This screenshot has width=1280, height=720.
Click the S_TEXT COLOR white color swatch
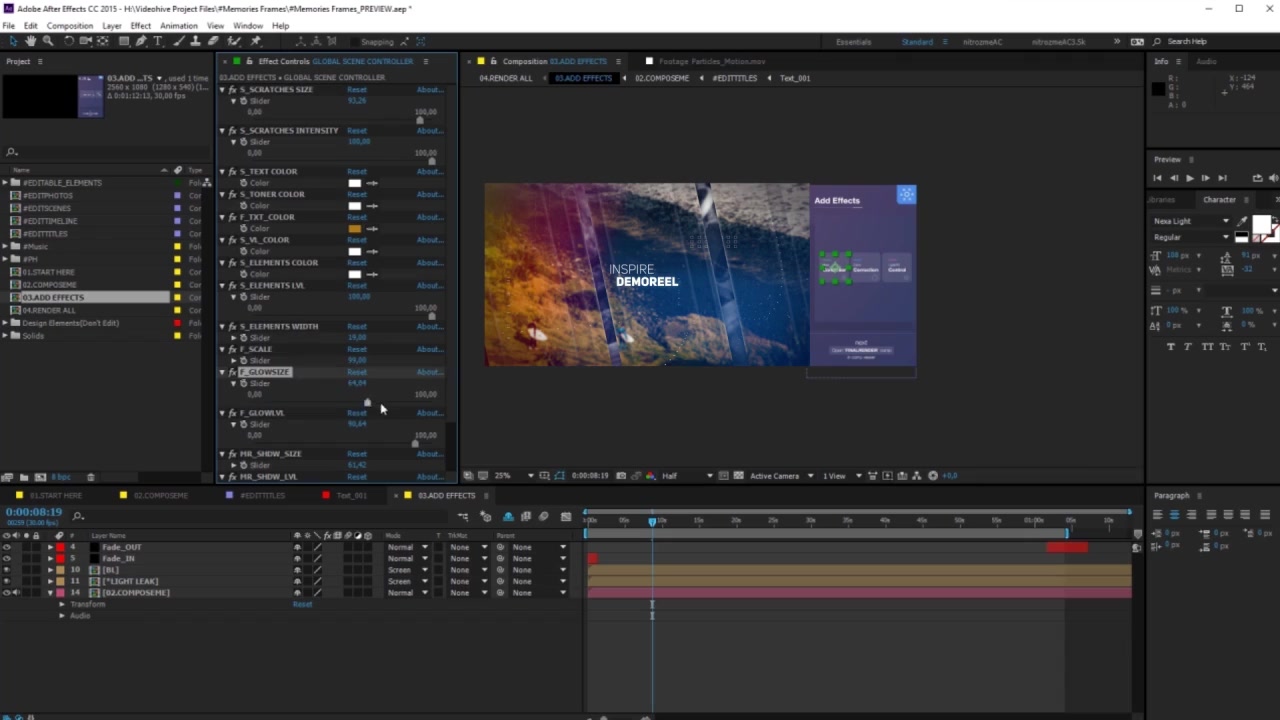354,183
